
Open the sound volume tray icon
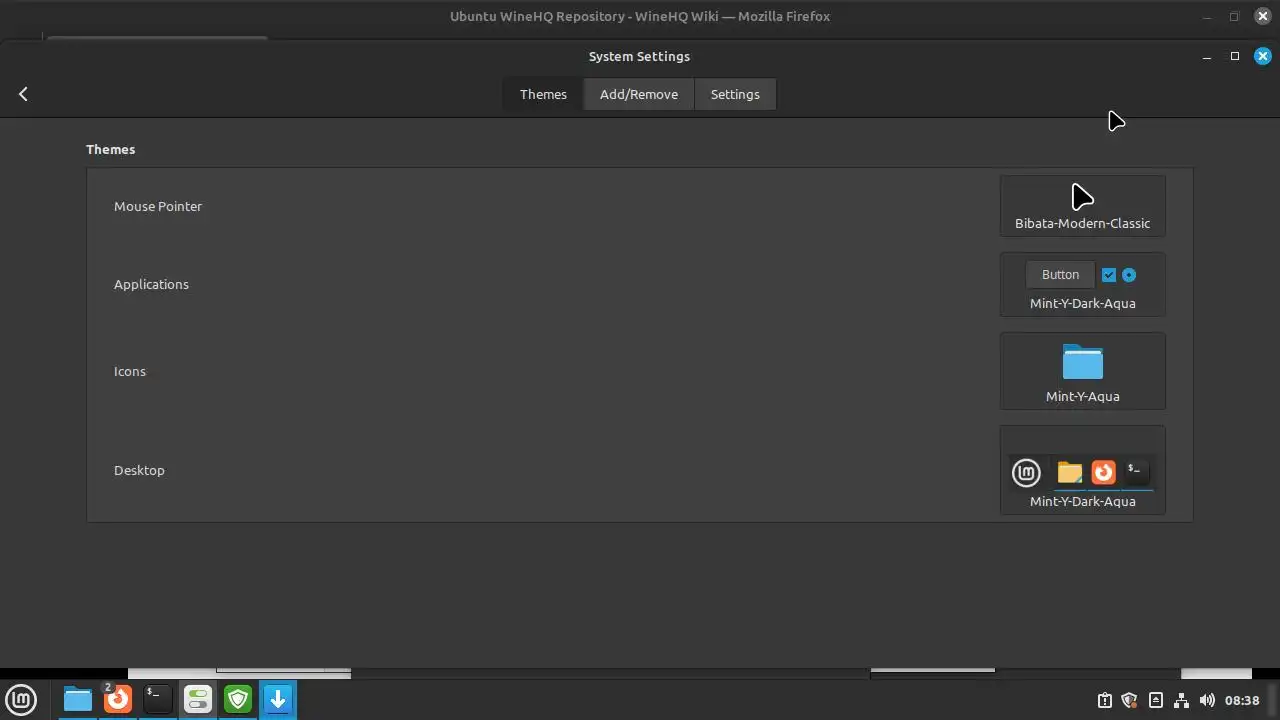coord(1207,700)
